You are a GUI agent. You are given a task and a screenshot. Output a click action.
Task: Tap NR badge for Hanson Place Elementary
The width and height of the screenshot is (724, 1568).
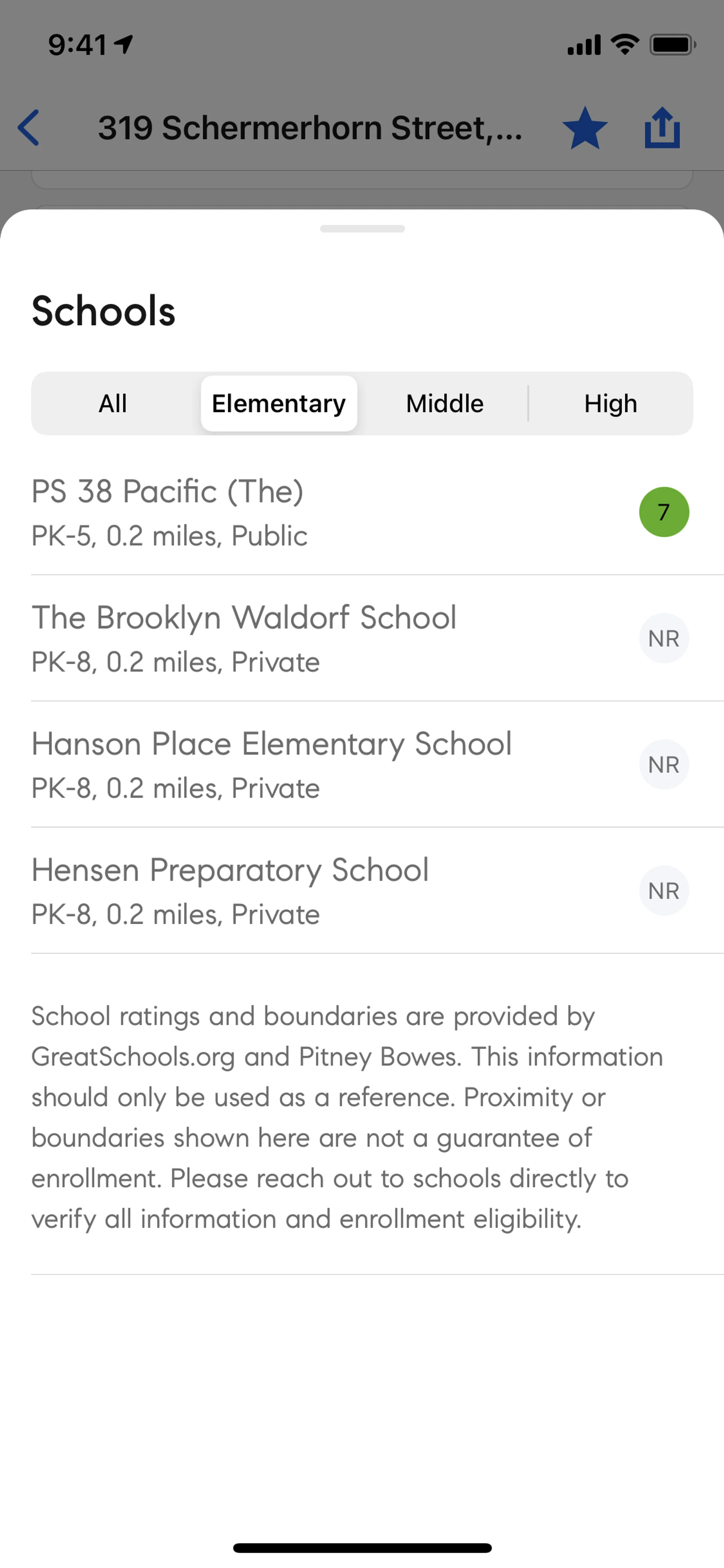pos(664,765)
